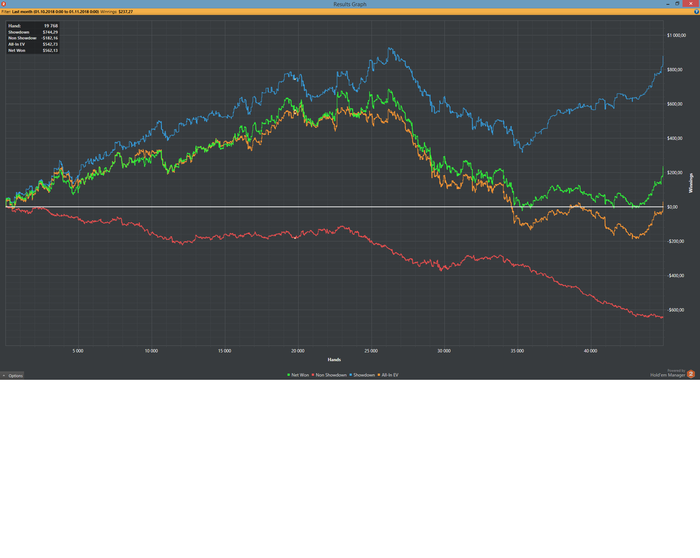Click the $1 000,00 y-axis label
This screenshot has height=558, width=700.
tap(676, 35)
